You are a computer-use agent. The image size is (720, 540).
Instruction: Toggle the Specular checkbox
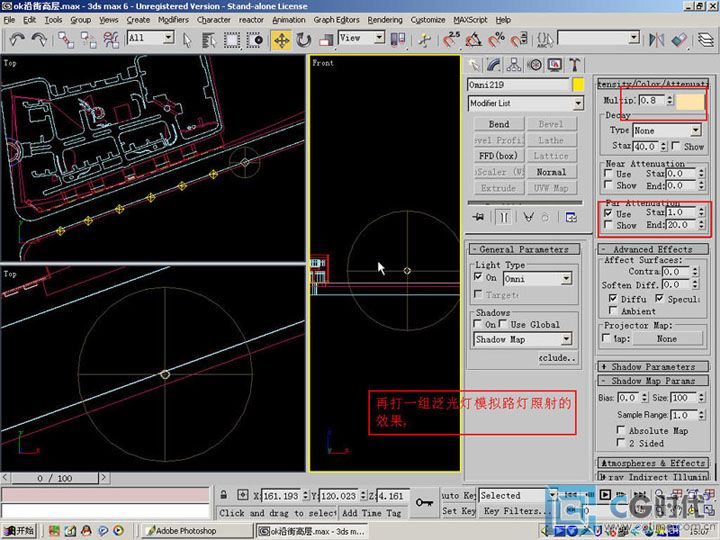[659, 298]
